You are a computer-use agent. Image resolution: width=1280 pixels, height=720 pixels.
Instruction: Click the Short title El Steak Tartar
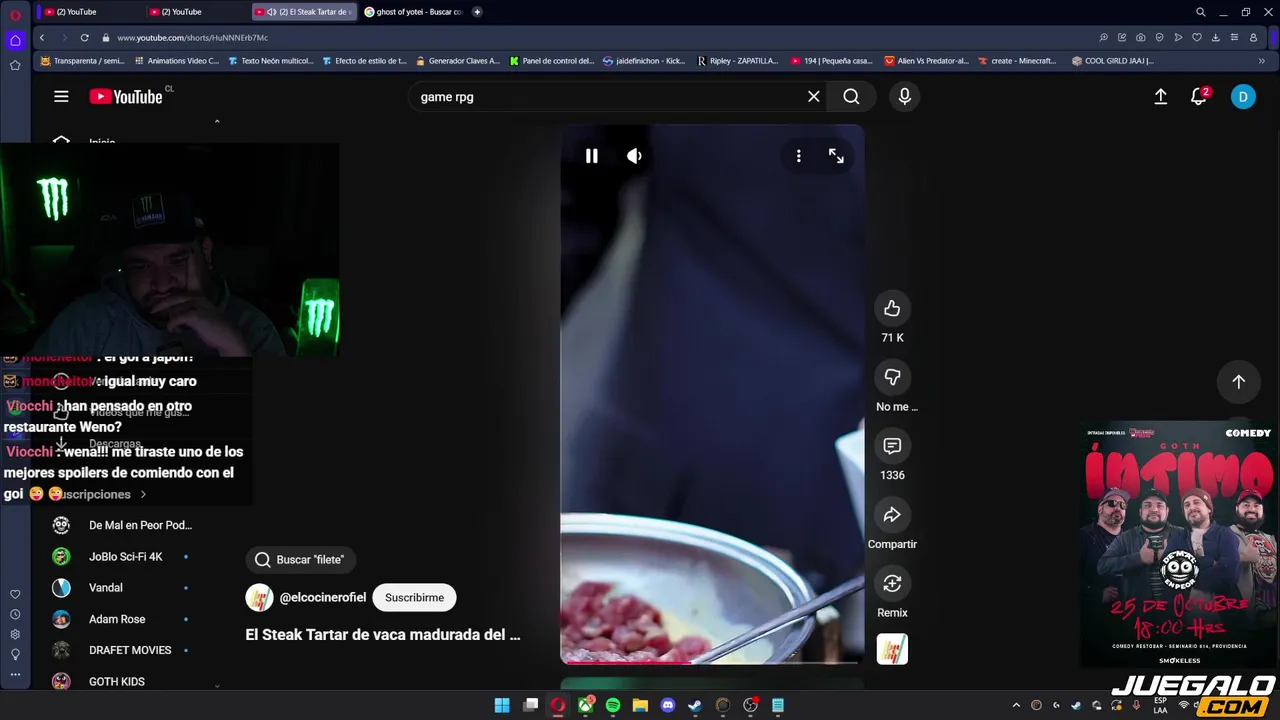383,634
